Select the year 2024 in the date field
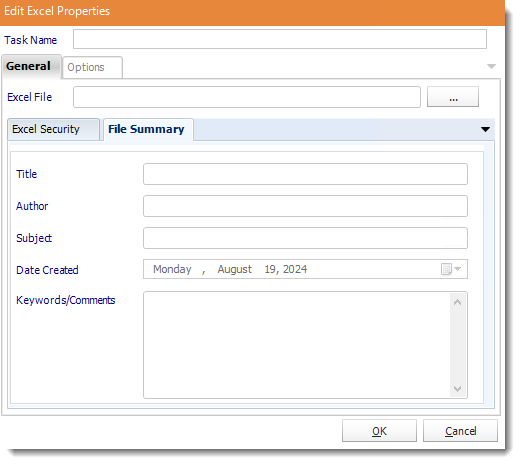The height and width of the screenshot is (464, 520). (x=295, y=269)
